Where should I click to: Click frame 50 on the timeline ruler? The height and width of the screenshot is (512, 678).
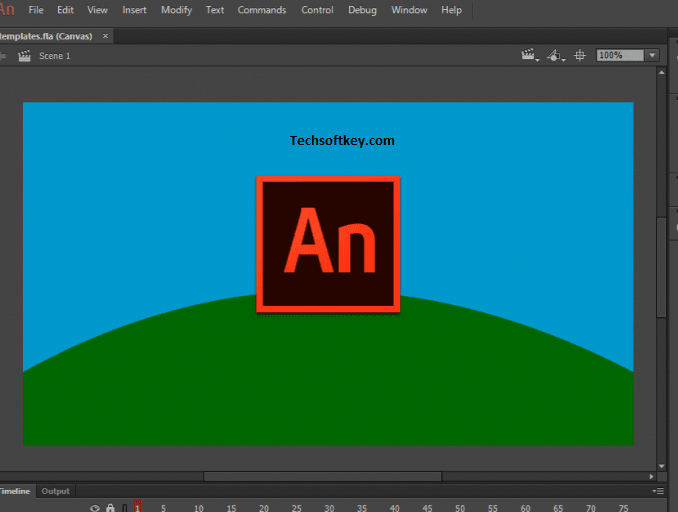(x=460, y=508)
